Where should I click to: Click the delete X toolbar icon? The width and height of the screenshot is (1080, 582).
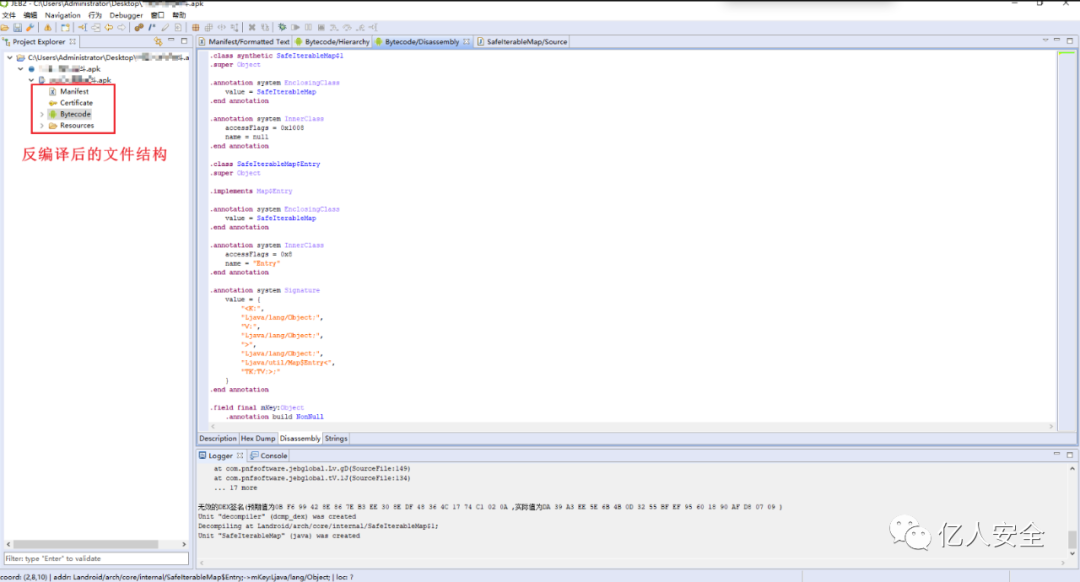[x=252, y=28]
